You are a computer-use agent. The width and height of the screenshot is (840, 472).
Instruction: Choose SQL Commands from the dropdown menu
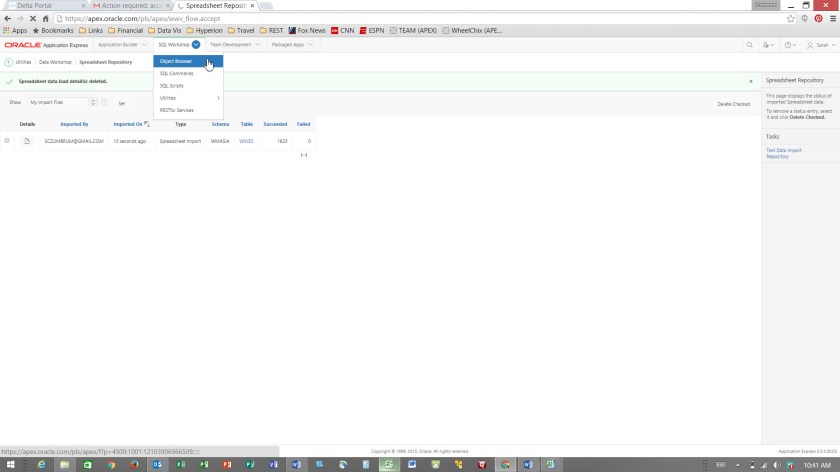[177, 74]
